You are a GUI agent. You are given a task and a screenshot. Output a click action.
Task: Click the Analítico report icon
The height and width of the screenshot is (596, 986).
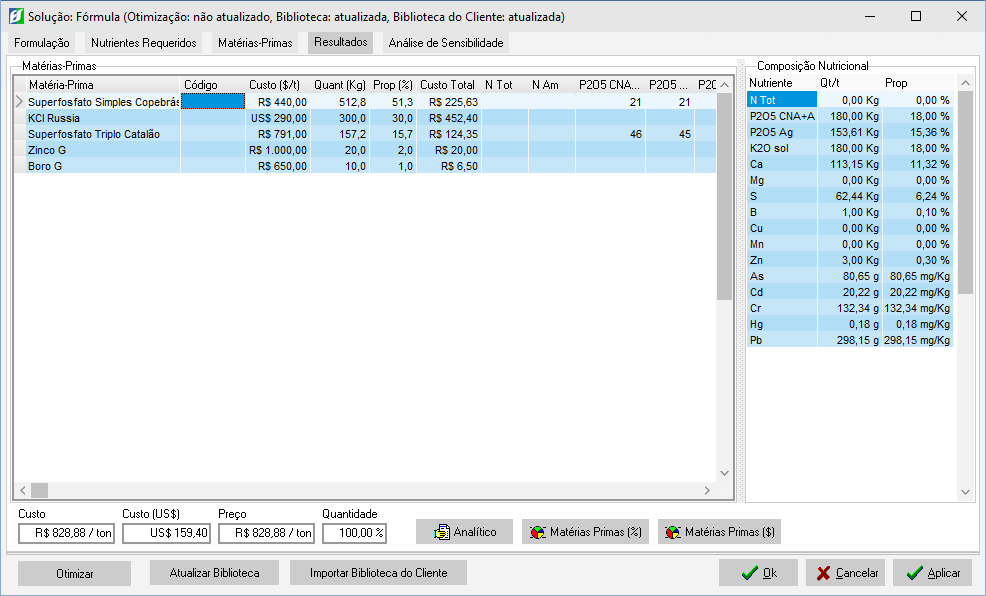pos(441,532)
